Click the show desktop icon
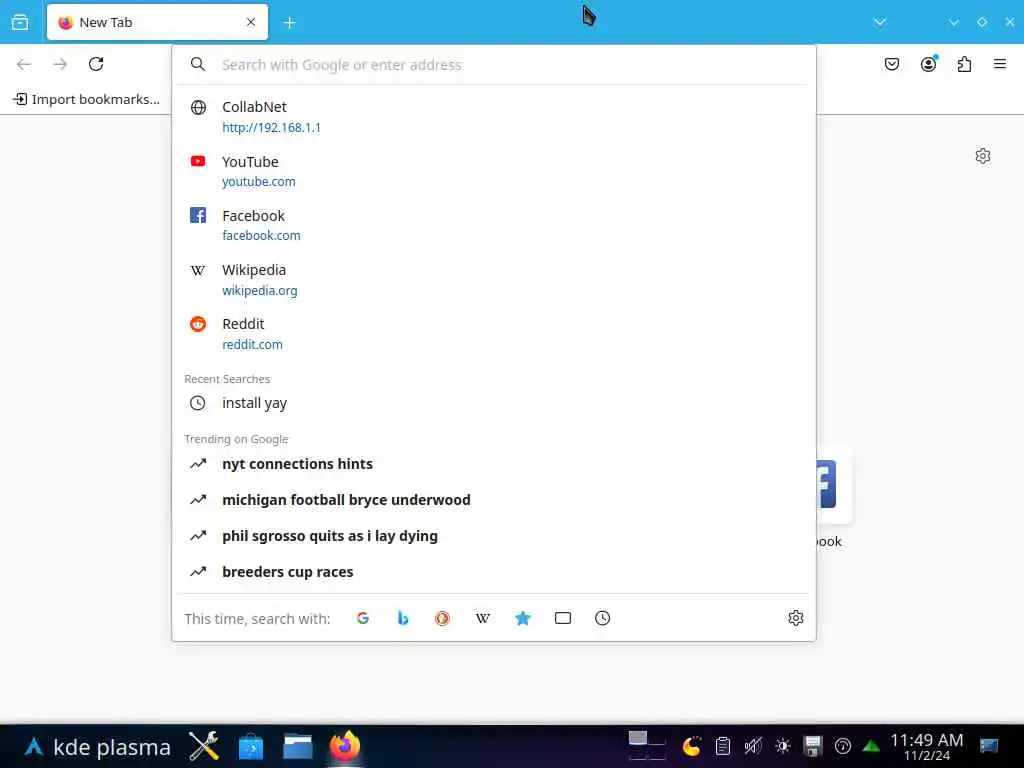Image resolution: width=1024 pixels, height=768 pixels. 989,746
